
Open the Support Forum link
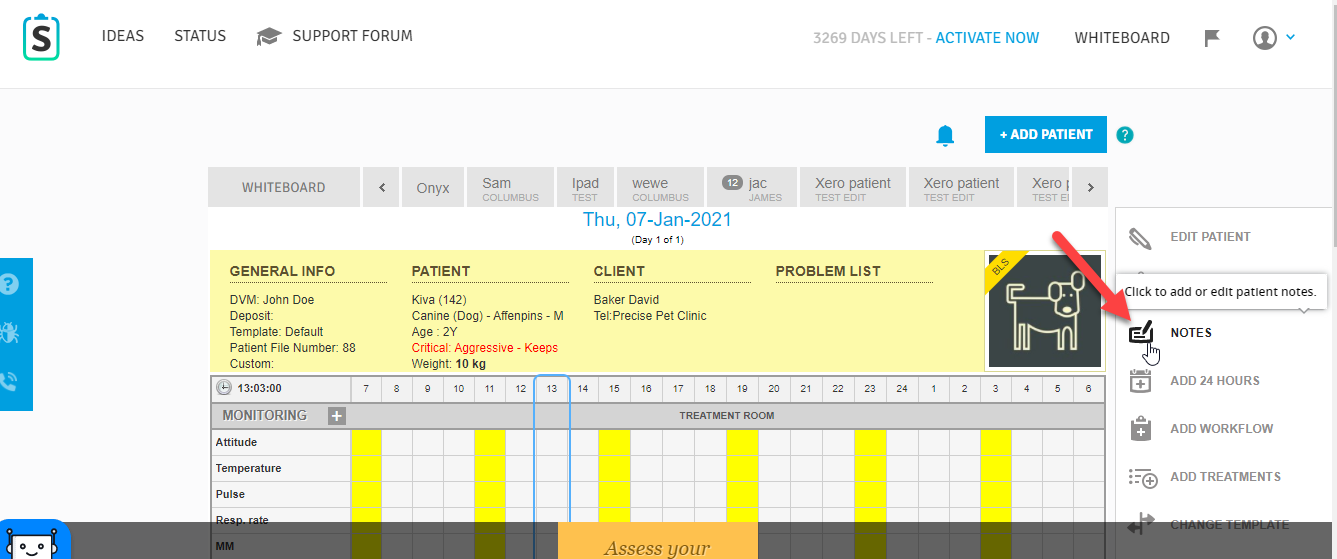pos(352,36)
